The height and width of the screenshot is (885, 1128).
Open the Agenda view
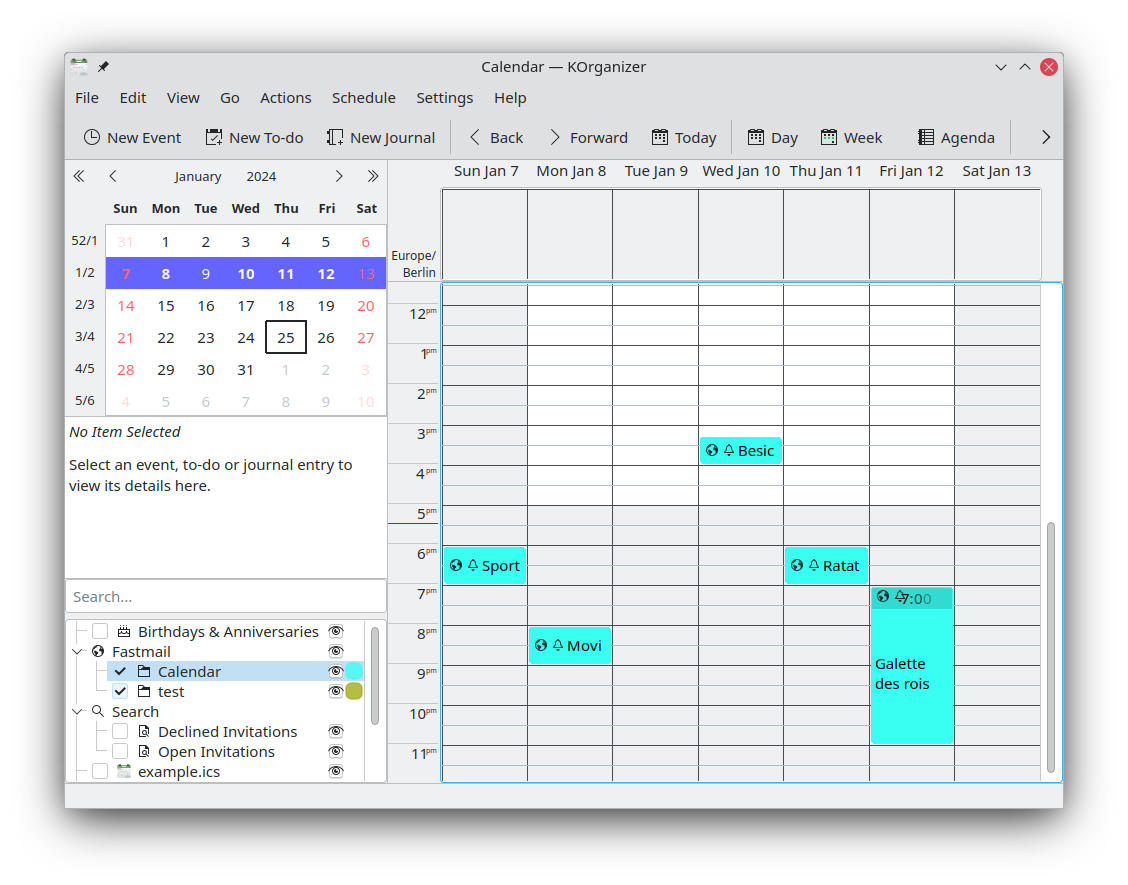(955, 137)
